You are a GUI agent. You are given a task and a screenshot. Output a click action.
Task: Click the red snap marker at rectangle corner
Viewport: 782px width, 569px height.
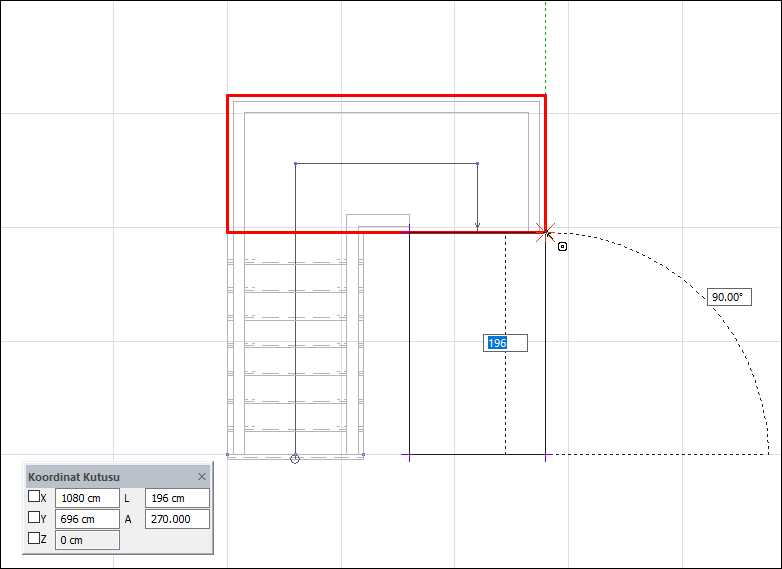(x=545, y=232)
